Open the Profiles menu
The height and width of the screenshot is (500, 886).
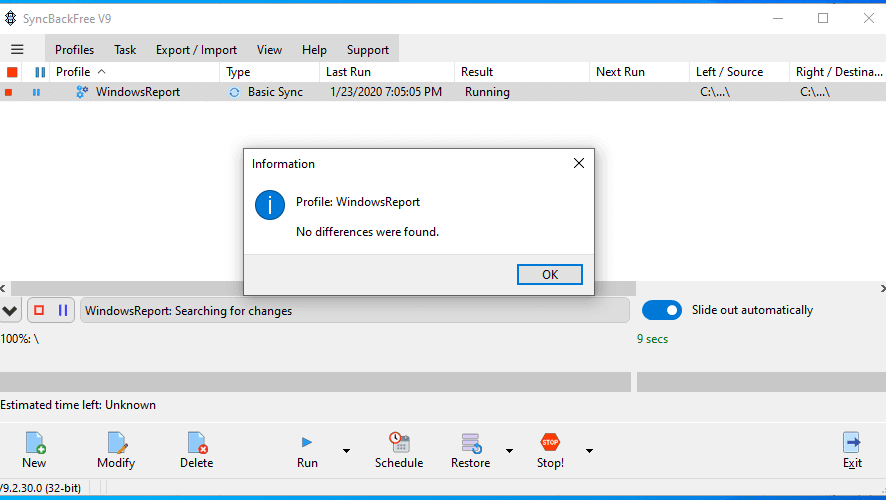click(74, 50)
